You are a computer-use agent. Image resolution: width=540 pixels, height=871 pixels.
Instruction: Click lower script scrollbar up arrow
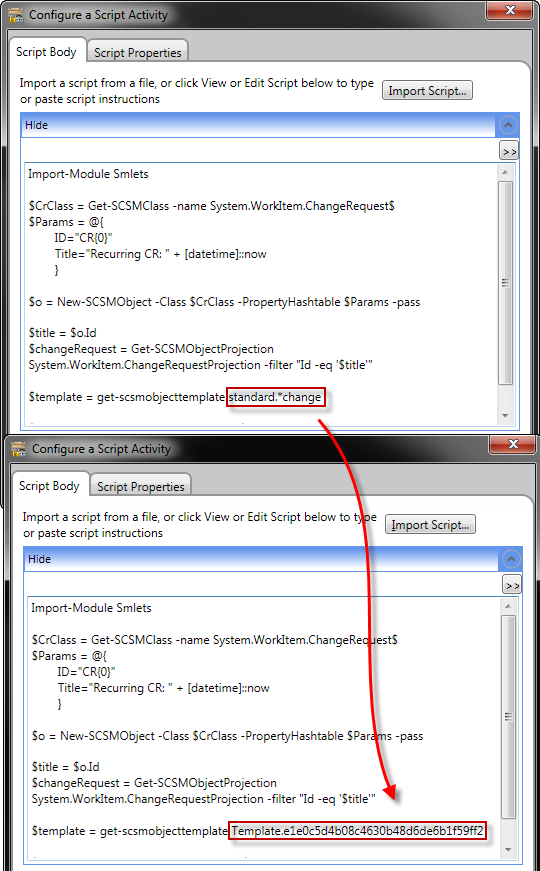pos(508,605)
